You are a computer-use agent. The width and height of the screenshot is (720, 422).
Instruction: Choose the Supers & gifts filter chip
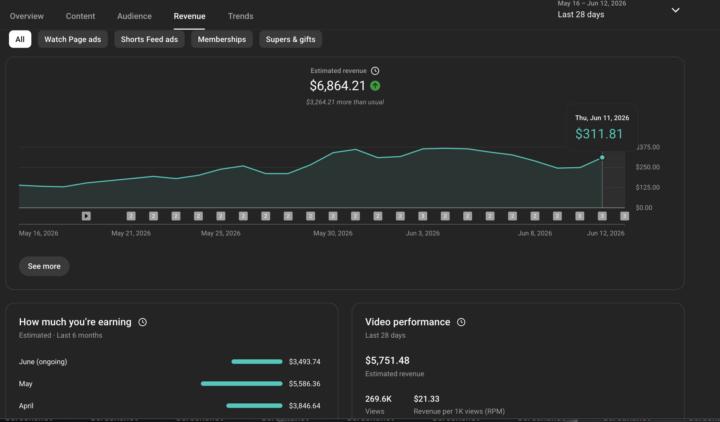[x=290, y=39]
